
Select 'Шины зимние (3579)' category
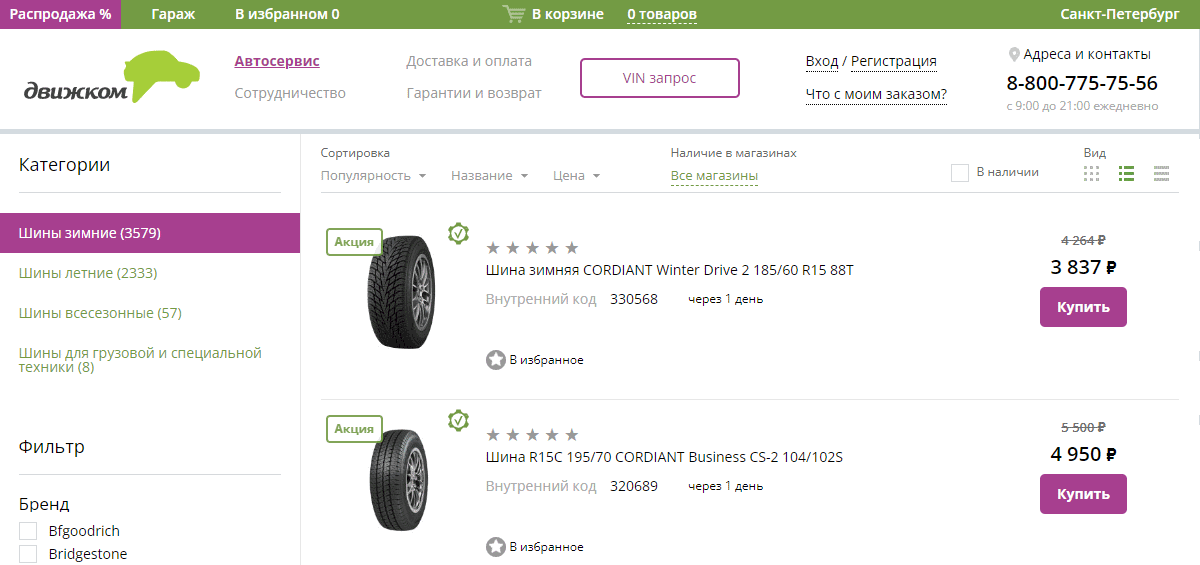[x=150, y=233]
